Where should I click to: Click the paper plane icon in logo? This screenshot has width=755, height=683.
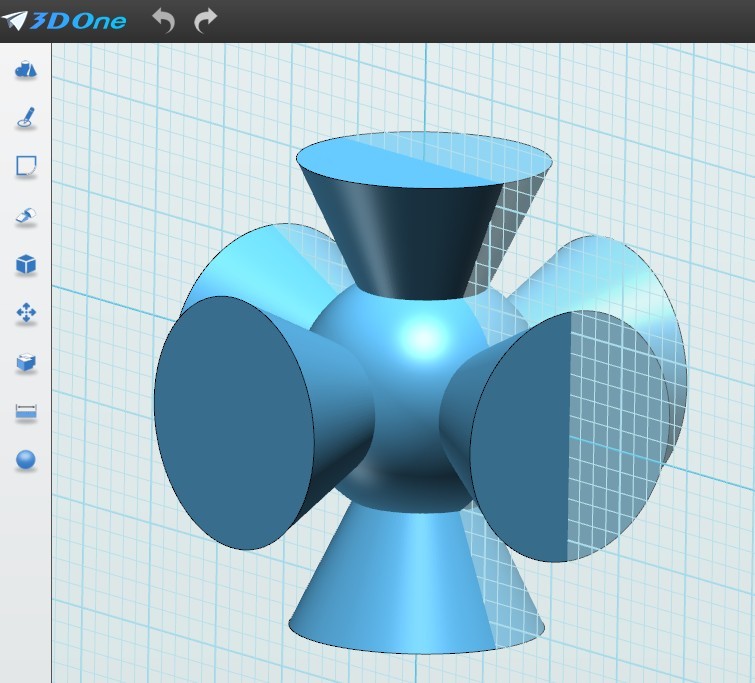[14, 20]
